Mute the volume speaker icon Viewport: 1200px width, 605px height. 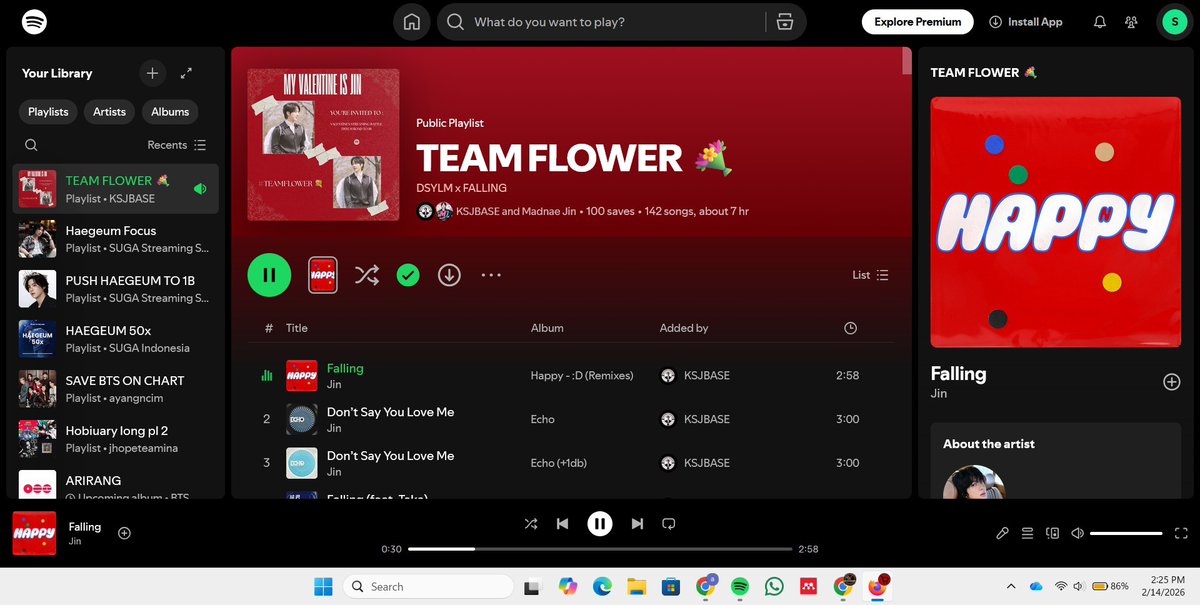[x=1078, y=533]
